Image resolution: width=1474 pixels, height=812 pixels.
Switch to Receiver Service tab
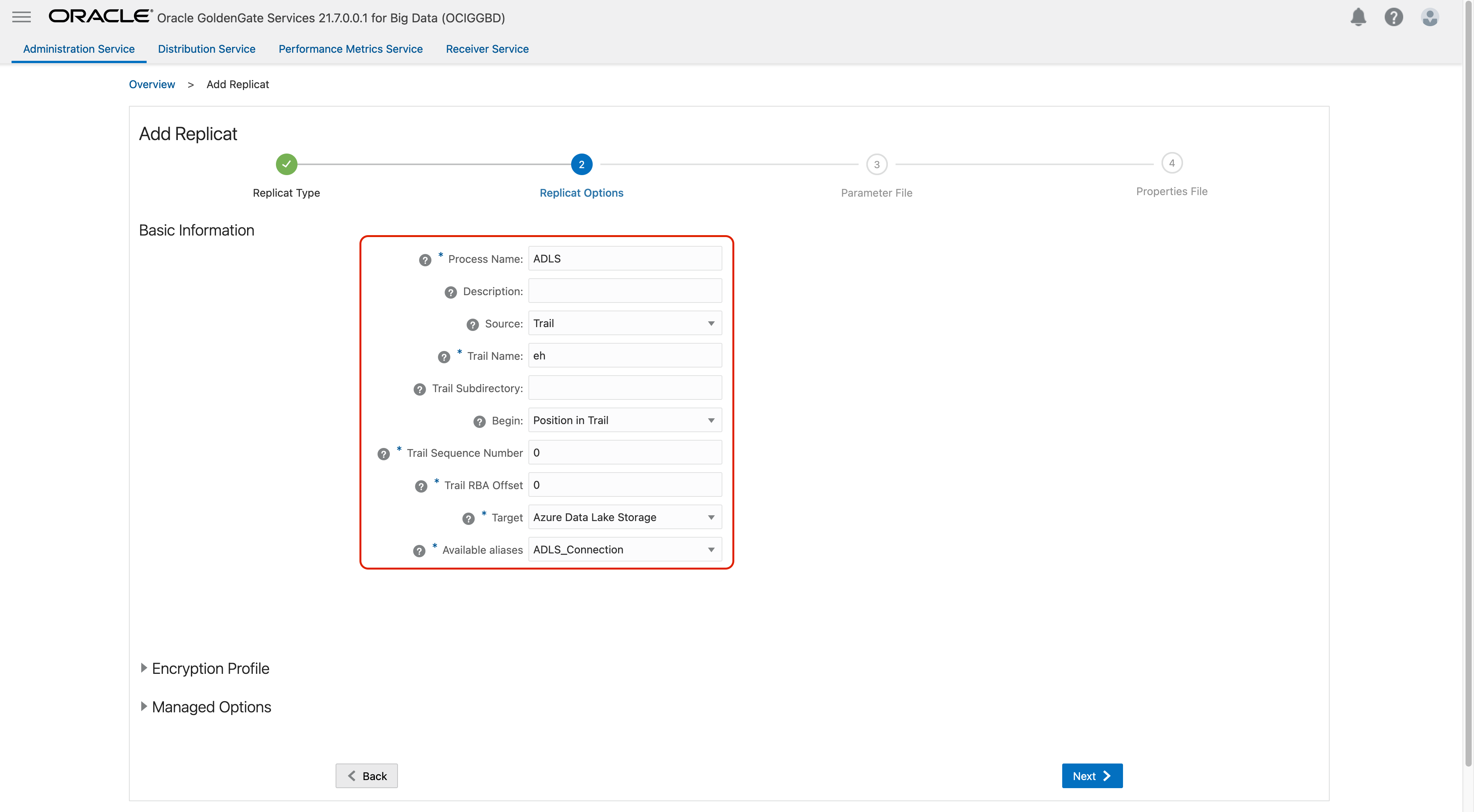point(487,49)
